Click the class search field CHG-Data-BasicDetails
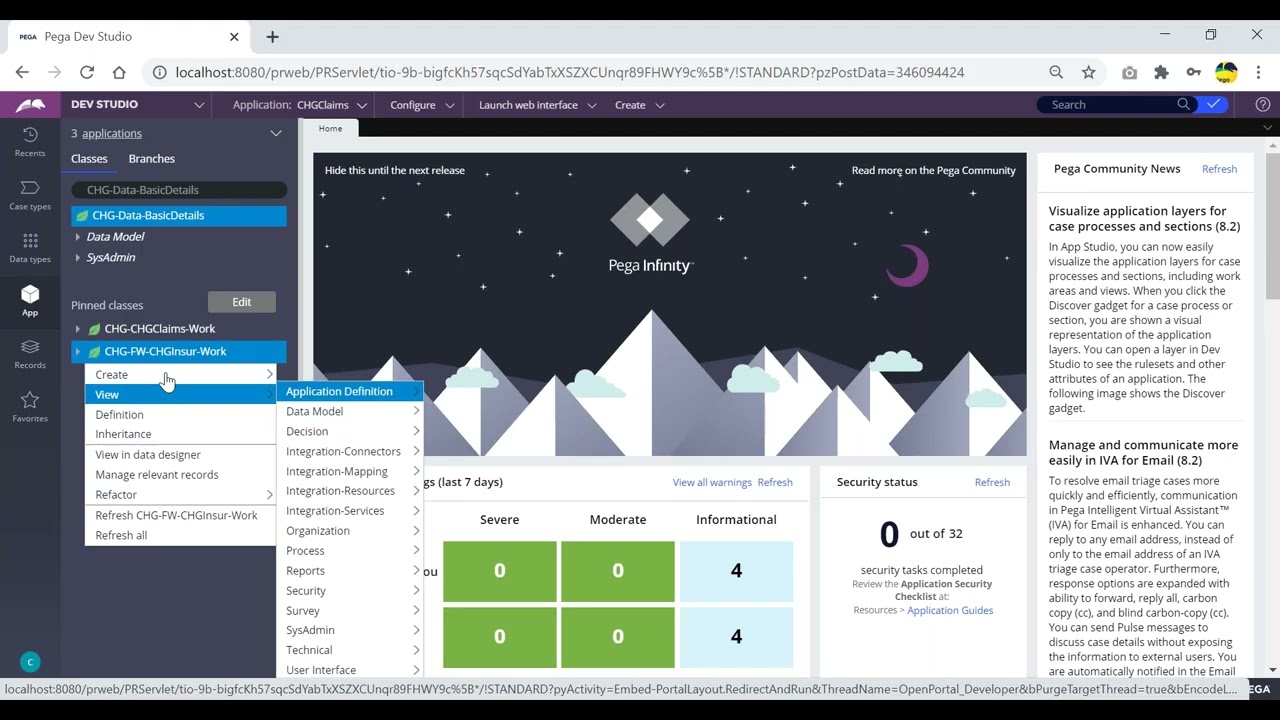1280x720 pixels. [179, 190]
